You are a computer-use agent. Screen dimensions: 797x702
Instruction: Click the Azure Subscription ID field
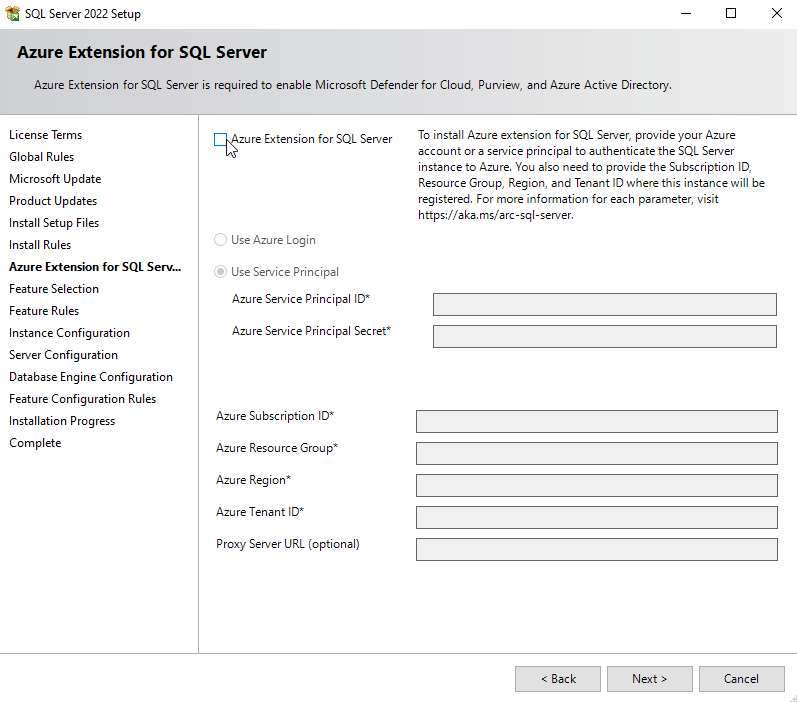coord(597,421)
